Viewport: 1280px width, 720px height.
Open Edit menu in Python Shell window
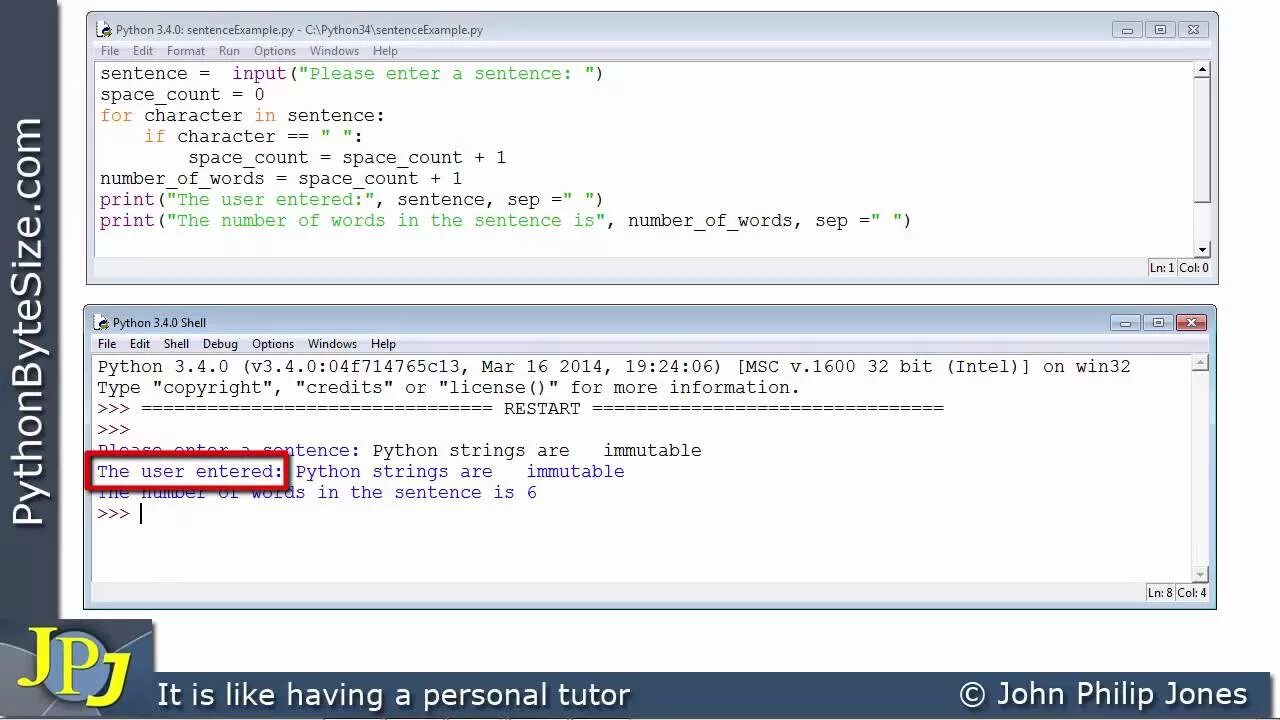tap(140, 344)
